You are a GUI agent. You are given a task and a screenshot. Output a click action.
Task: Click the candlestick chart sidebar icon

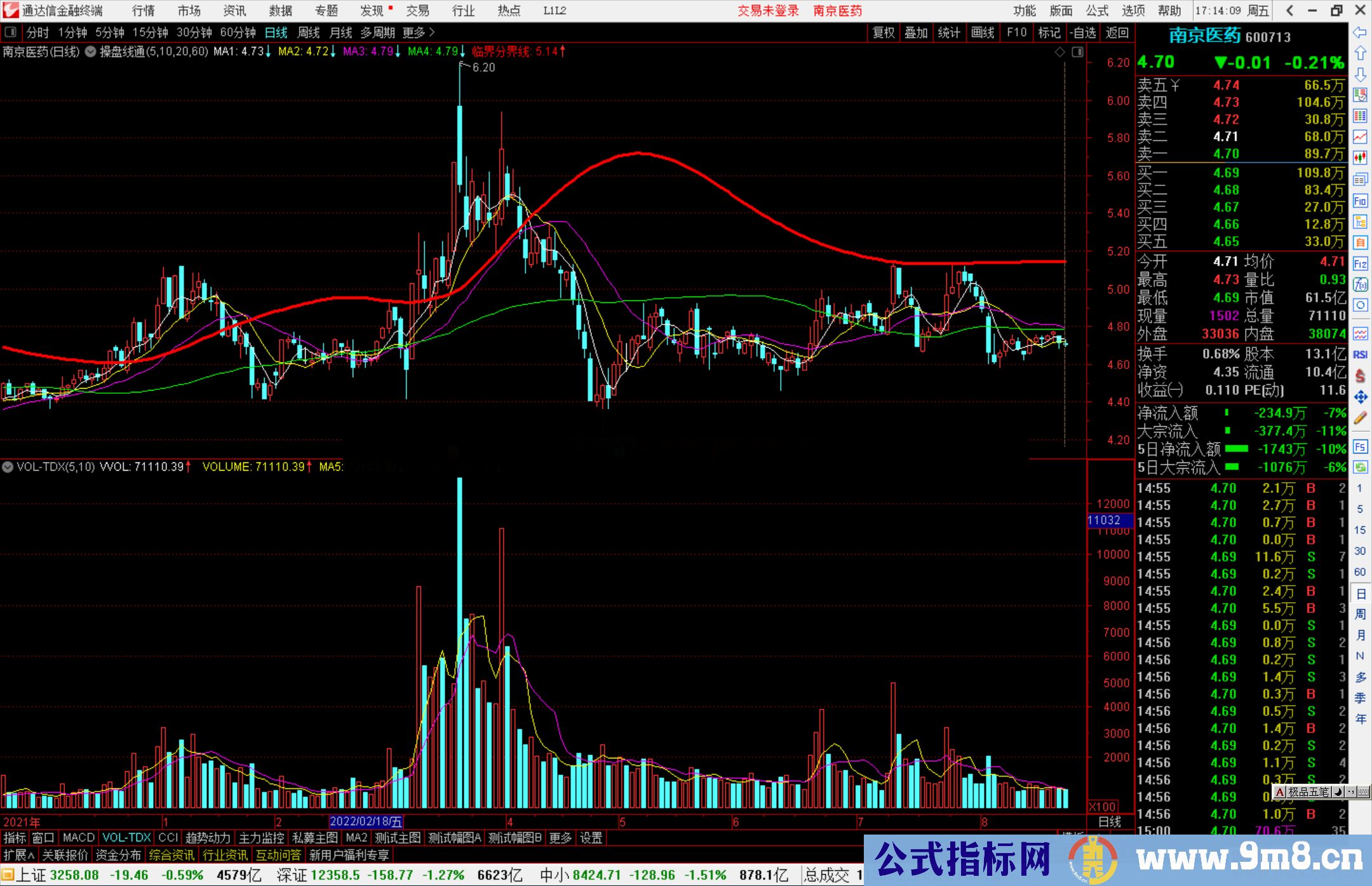point(1360,158)
